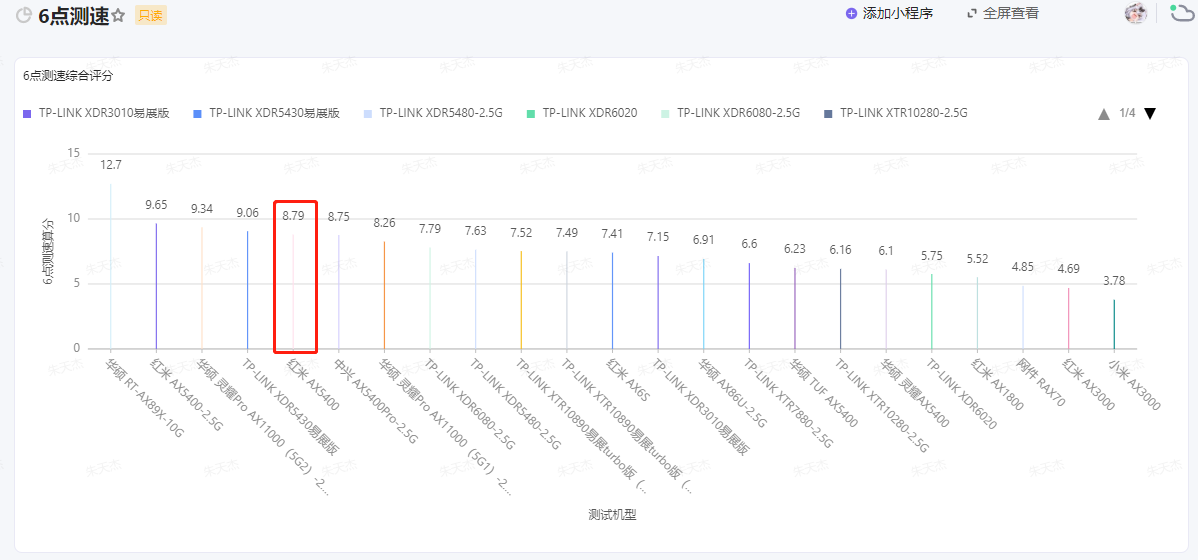Viewport: 1198px width, 560px height.
Task: Click the 5.52 value label
Action: 977,258
